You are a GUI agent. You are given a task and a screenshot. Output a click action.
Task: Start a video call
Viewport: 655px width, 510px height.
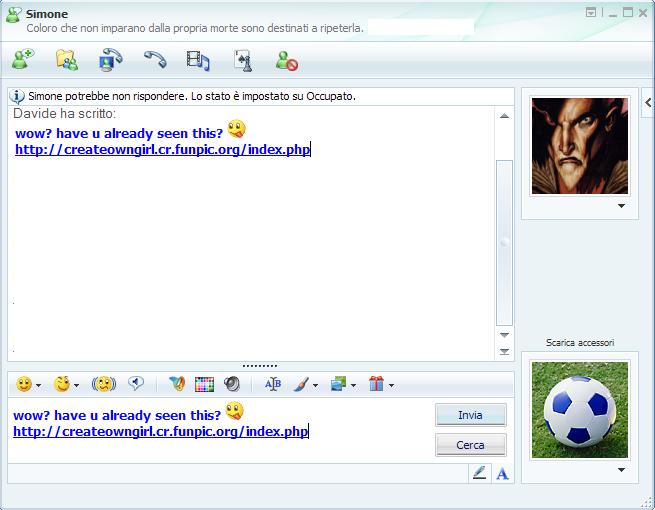[x=110, y=61]
